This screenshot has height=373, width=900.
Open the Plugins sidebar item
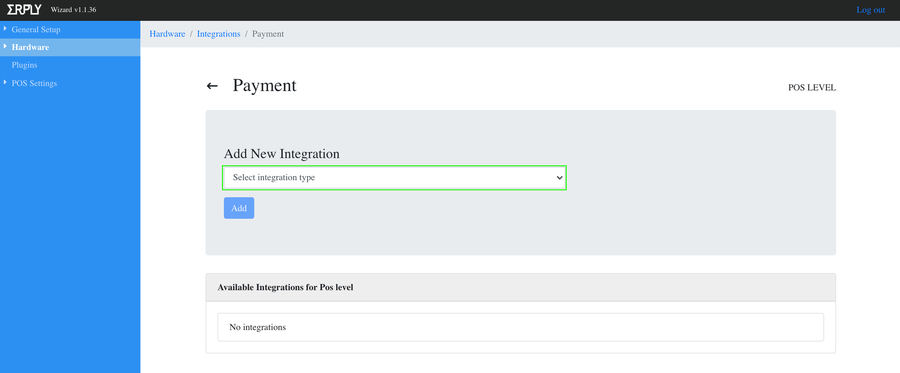[x=24, y=65]
